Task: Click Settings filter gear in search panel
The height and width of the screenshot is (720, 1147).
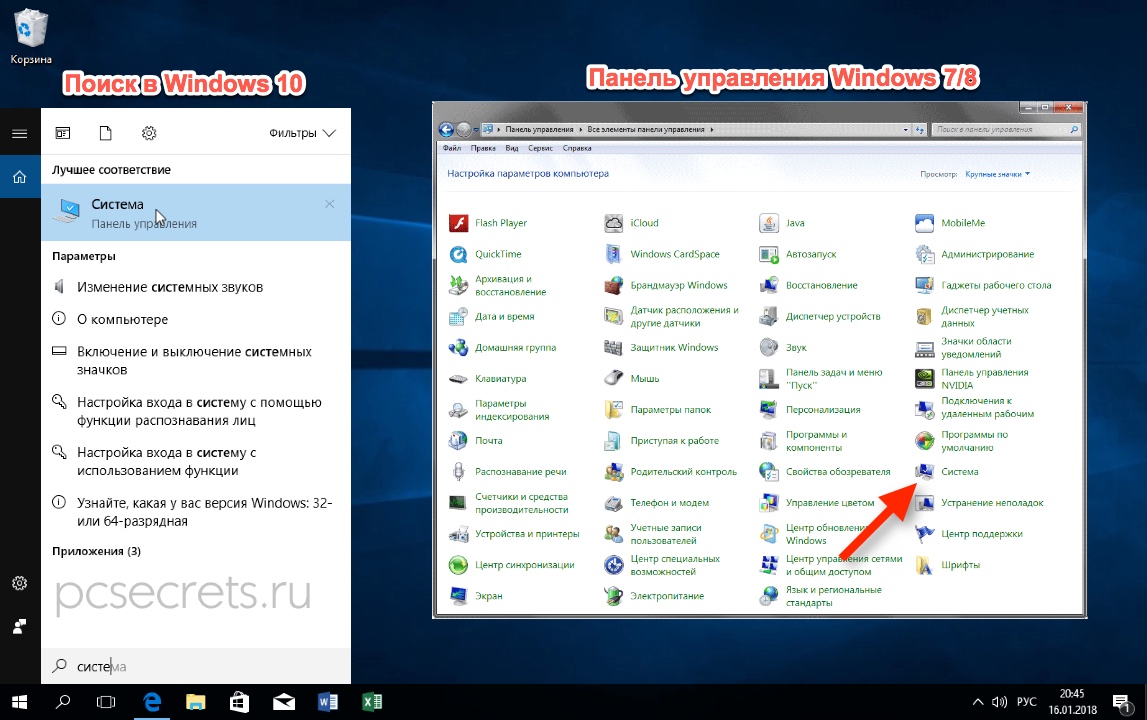Action: tap(149, 132)
